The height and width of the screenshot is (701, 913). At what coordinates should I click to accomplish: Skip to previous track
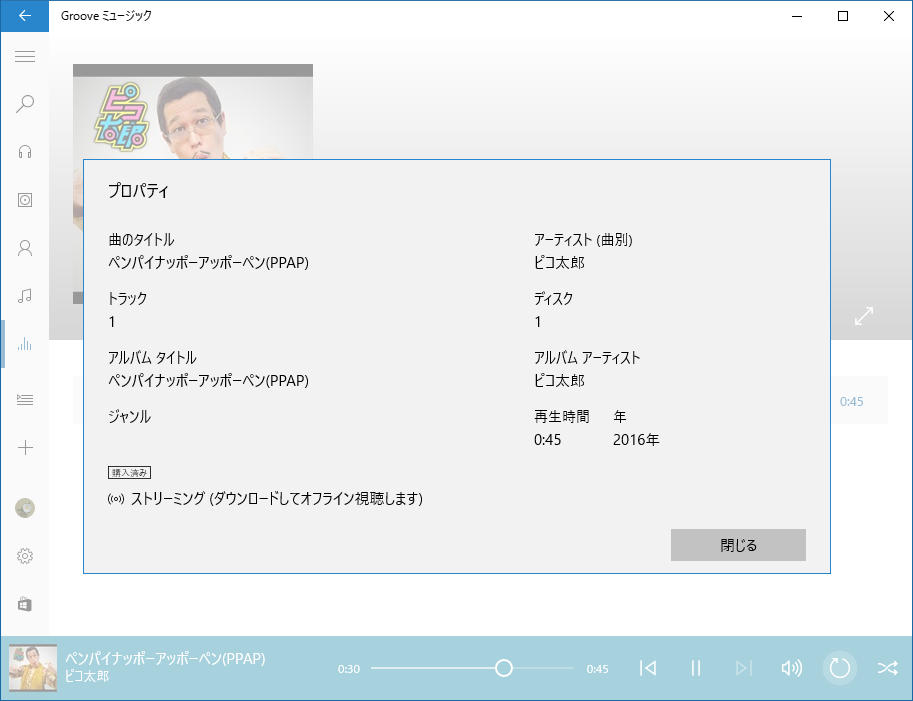click(x=647, y=668)
